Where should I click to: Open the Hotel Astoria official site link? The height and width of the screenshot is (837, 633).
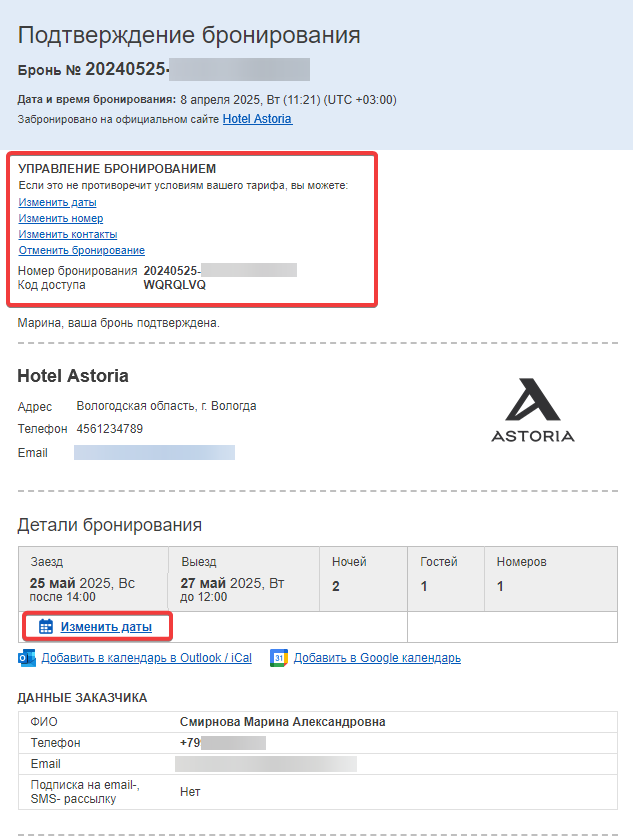(x=257, y=119)
